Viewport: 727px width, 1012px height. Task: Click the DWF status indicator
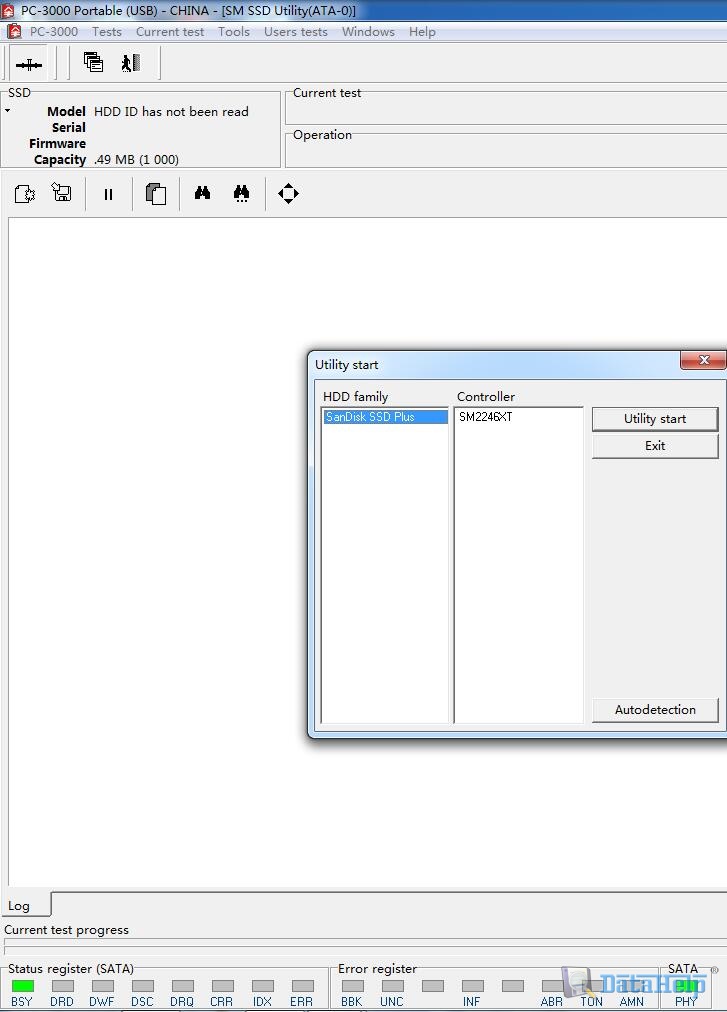click(103, 986)
